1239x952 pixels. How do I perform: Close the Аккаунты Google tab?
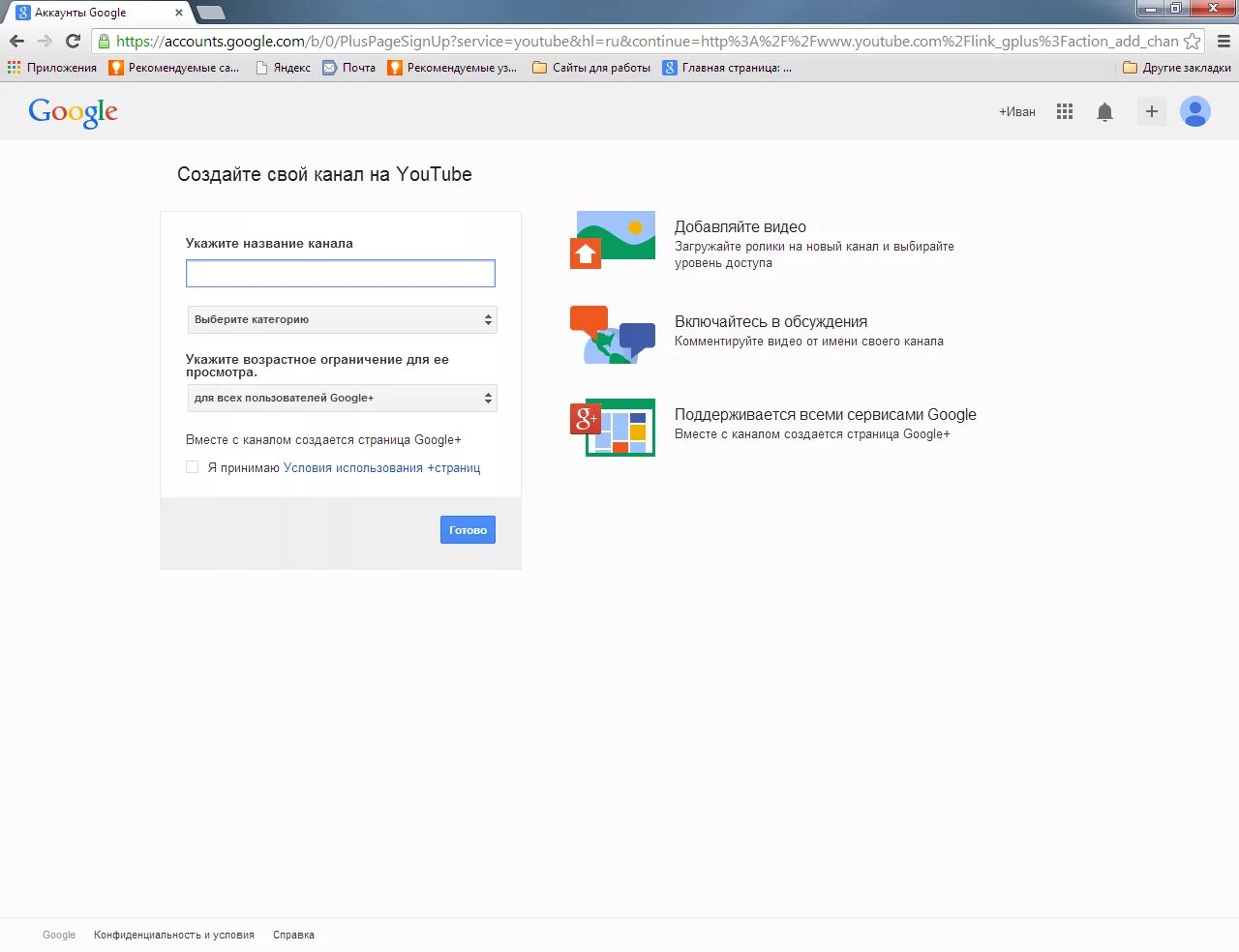point(179,13)
